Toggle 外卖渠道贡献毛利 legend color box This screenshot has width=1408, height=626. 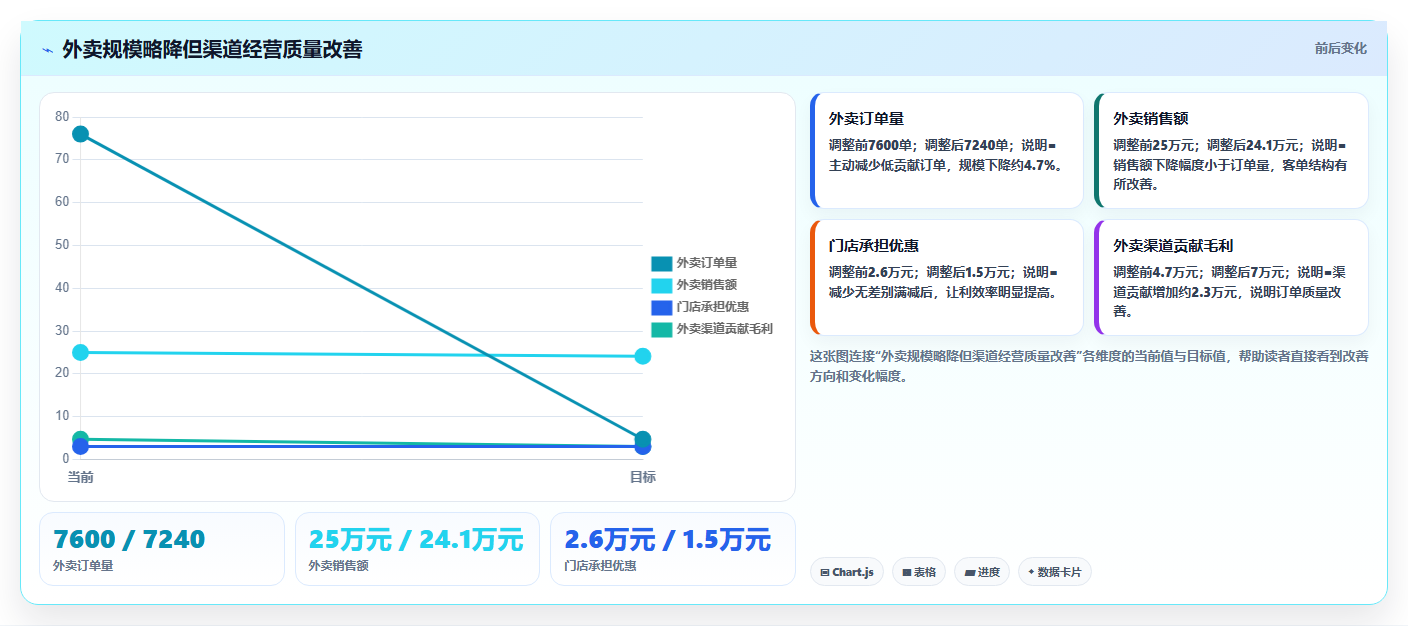tap(661, 329)
